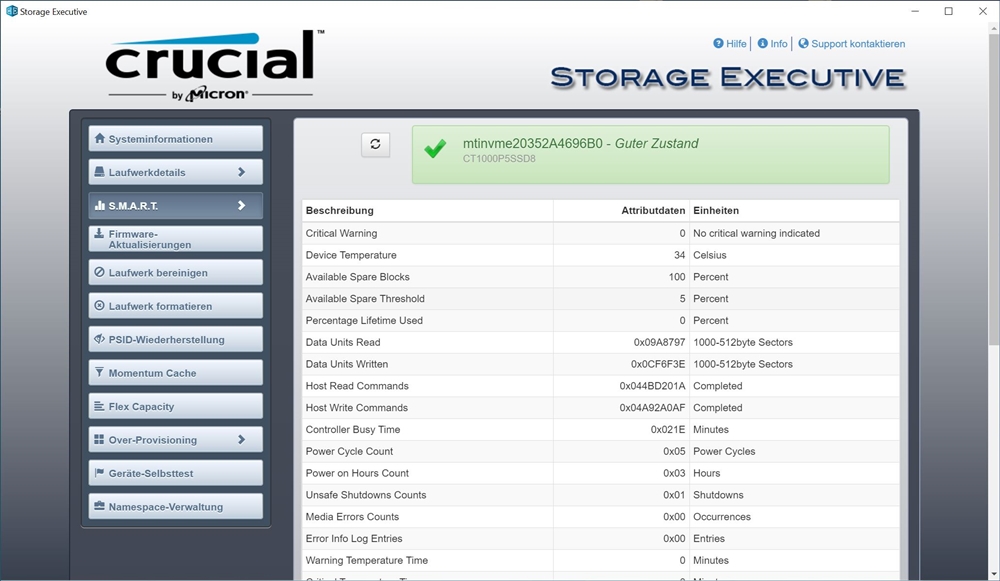This screenshot has width=1000, height=581.
Task: Select the Critical Warning row label
Action: [341, 233]
